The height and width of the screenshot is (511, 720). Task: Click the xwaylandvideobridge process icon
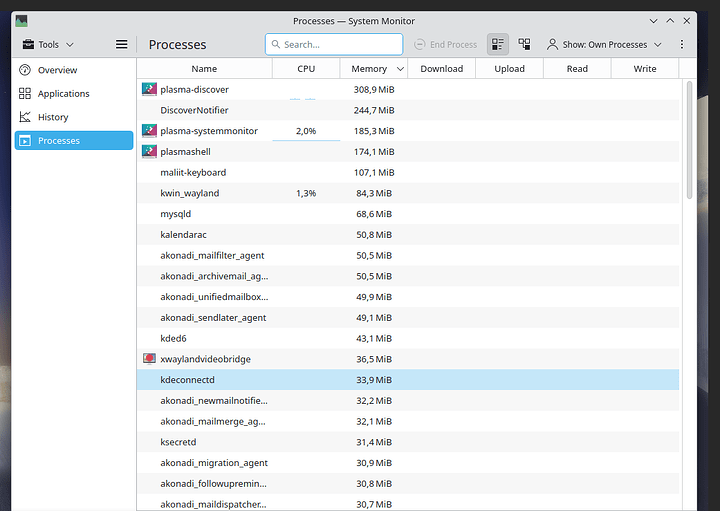(x=149, y=359)
